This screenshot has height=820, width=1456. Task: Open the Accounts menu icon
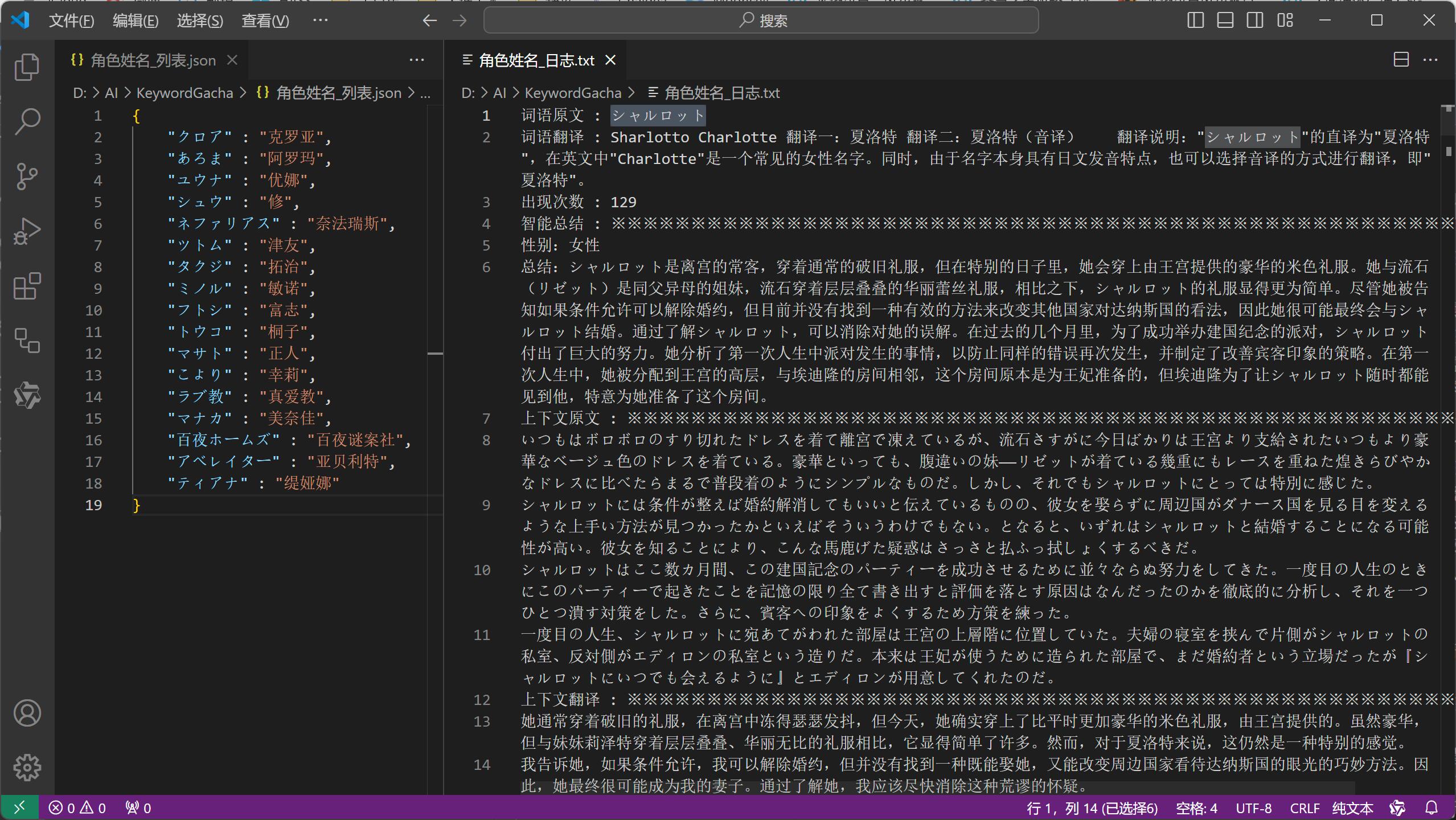[27, 713]
